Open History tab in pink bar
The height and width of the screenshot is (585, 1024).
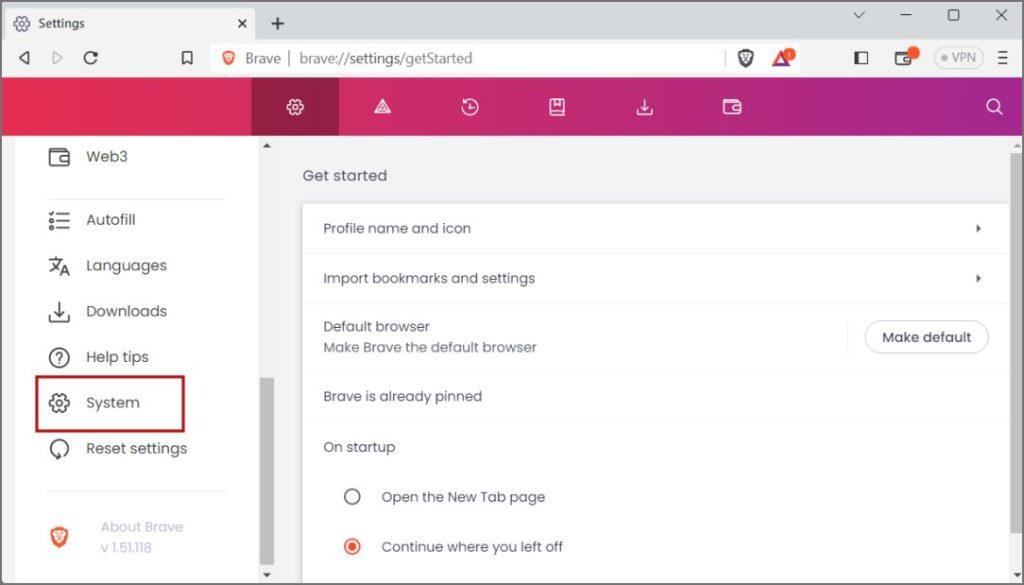click(470, 107)
